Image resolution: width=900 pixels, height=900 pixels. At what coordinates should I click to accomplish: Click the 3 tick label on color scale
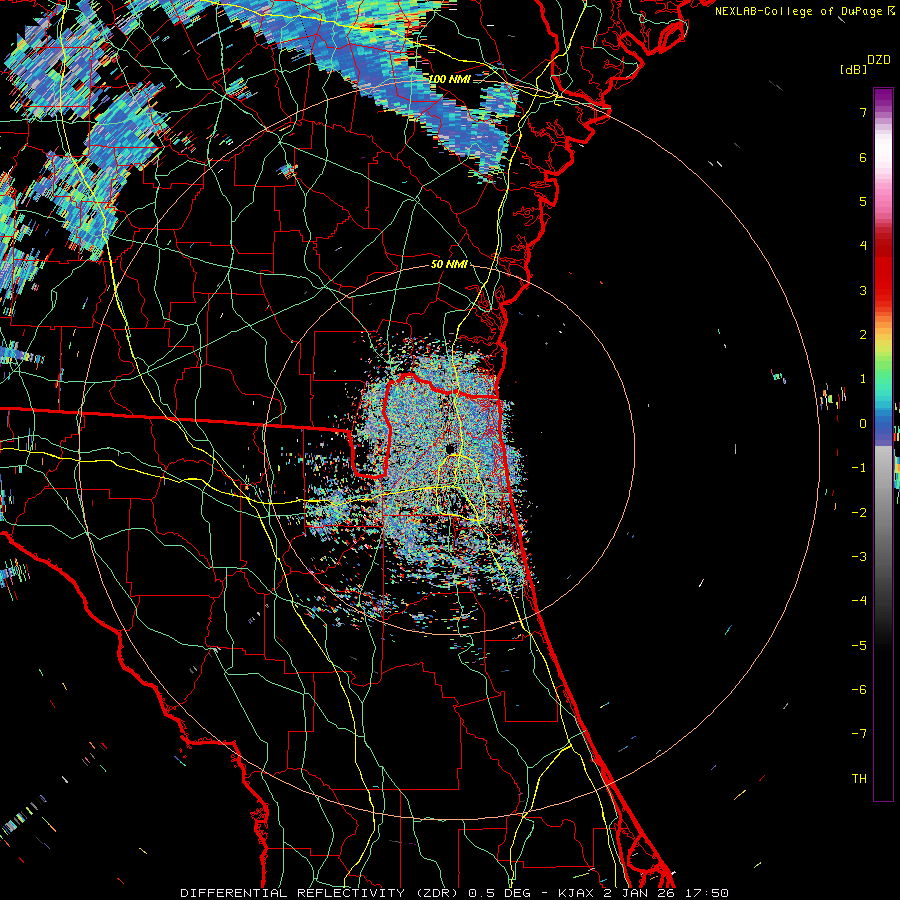click(863, 290)
